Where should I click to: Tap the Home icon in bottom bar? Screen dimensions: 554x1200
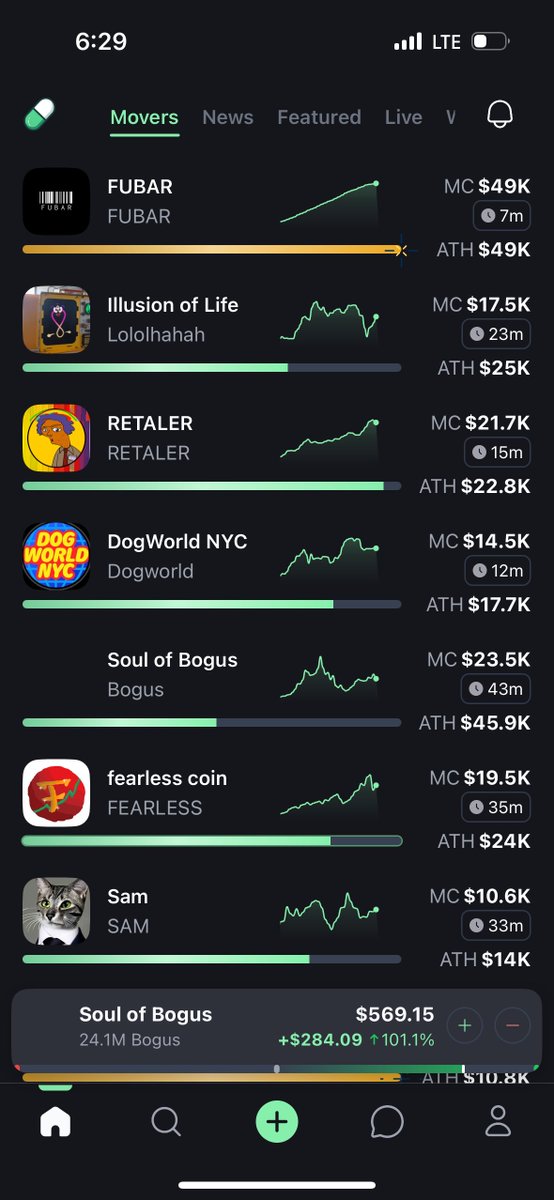56,1123
